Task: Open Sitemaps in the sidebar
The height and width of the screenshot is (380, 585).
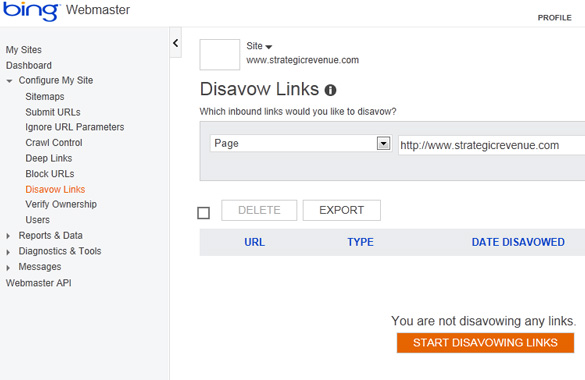Action: [x=45, y=97]
